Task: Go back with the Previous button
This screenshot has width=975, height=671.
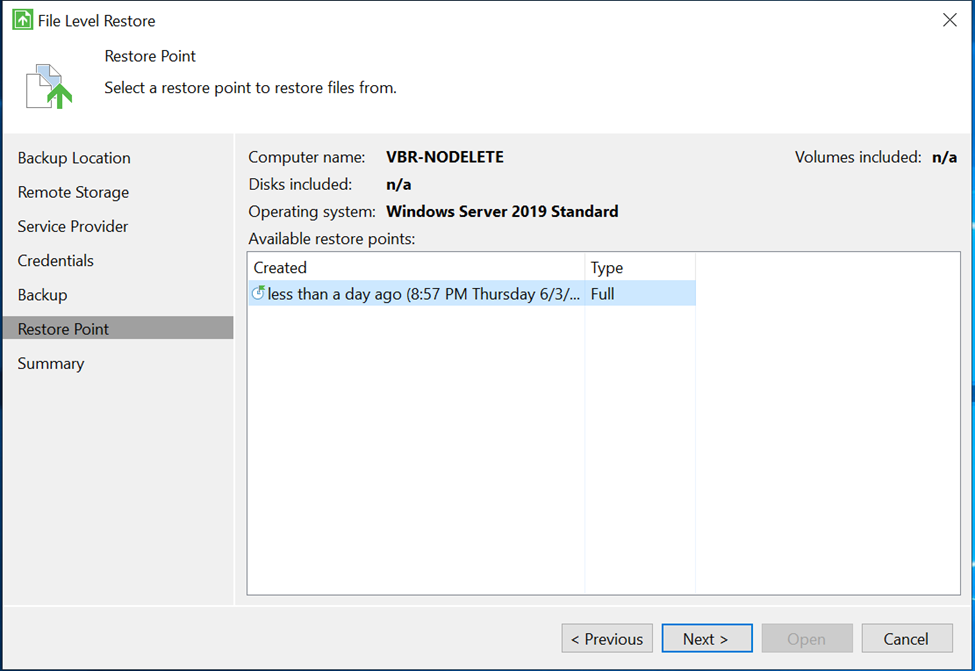Action: click(x=607, y=639)
